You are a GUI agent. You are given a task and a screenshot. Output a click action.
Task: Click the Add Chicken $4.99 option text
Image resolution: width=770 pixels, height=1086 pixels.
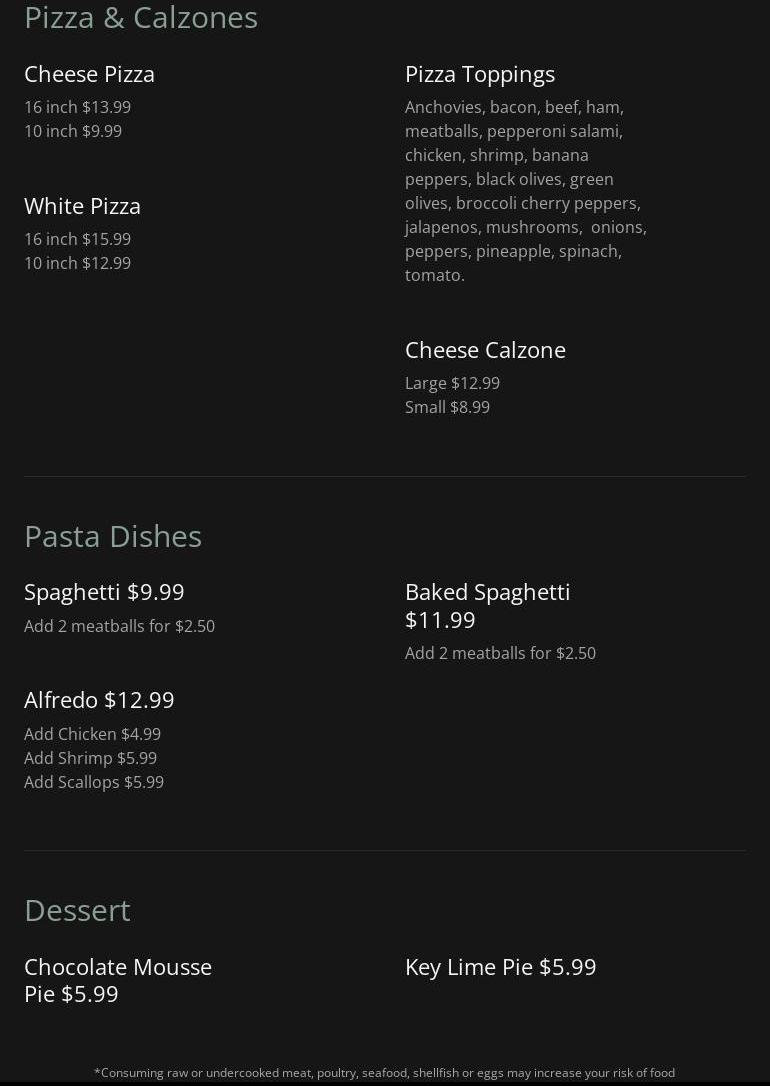point(93,734)
